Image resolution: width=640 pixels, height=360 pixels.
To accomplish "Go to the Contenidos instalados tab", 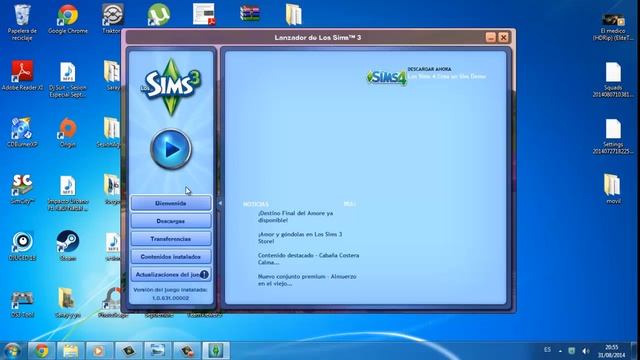I will point(171,257).
